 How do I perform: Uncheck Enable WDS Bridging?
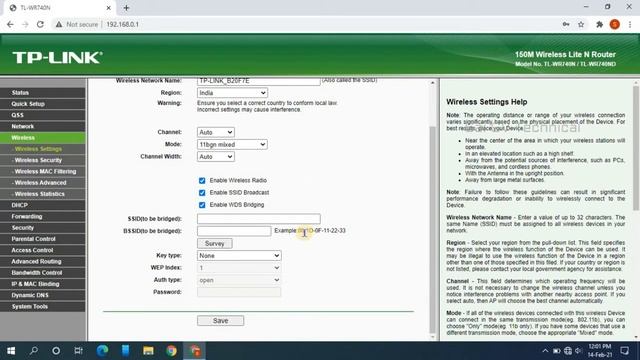click(202, 205)
